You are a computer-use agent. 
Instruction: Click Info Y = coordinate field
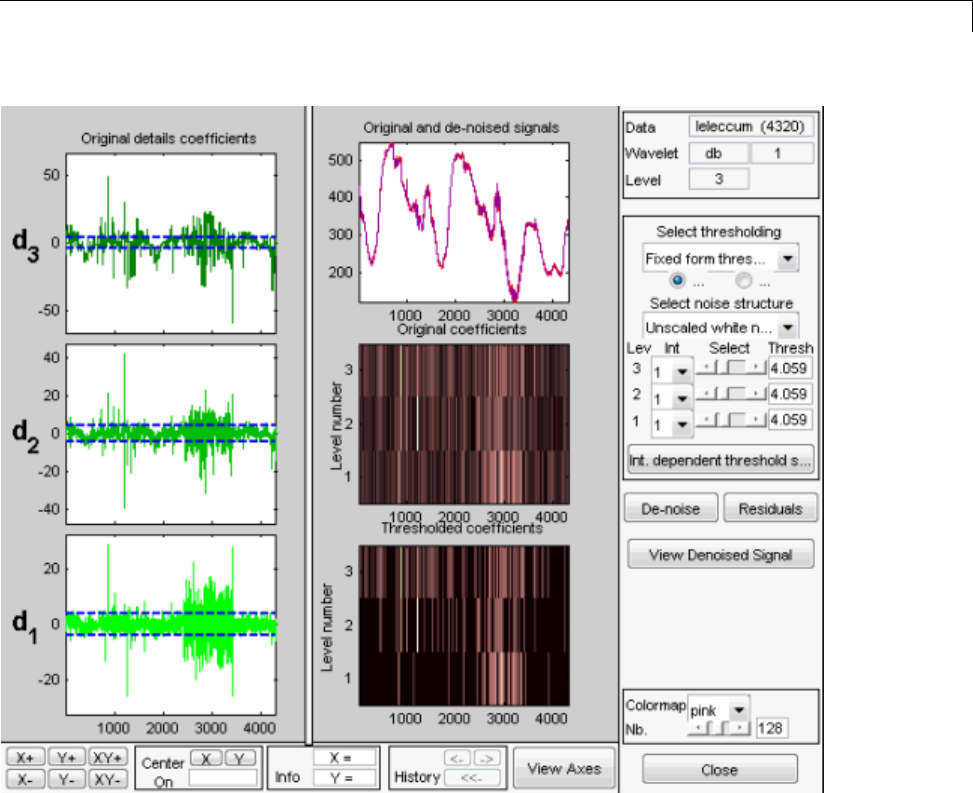click(344, 777)
